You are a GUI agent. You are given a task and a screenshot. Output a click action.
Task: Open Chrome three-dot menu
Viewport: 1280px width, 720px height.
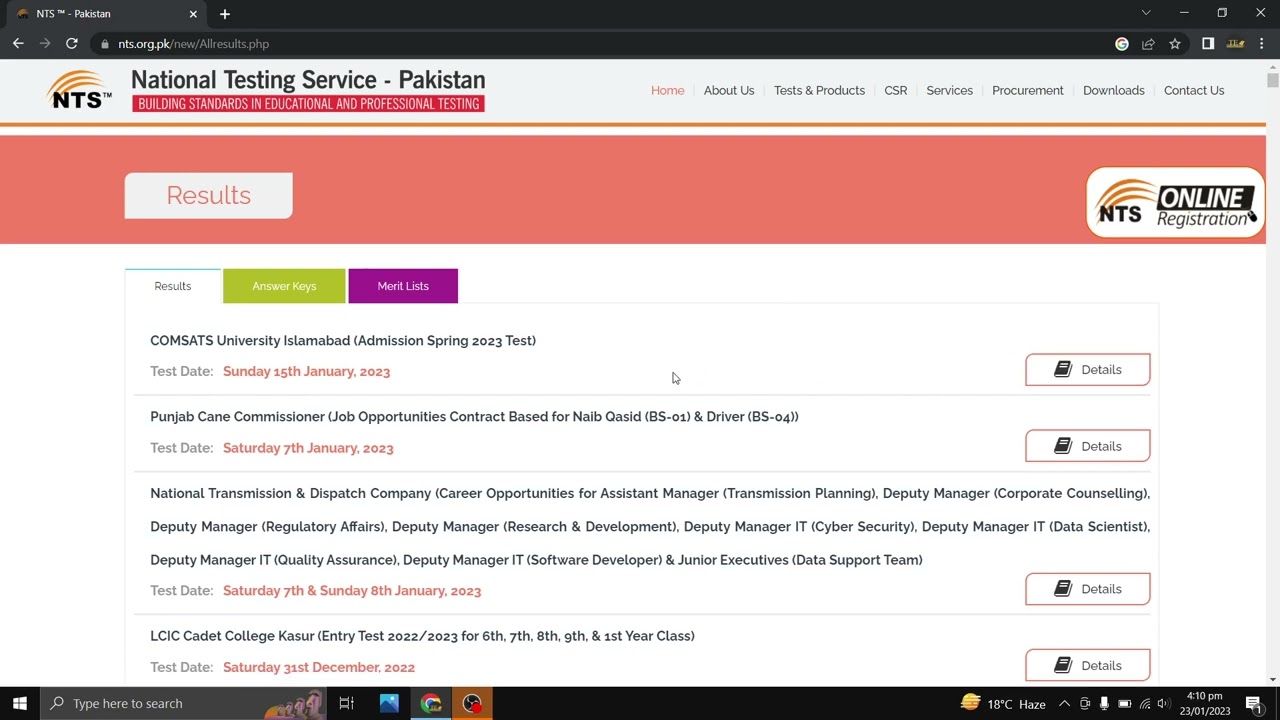pos(1262,44)
